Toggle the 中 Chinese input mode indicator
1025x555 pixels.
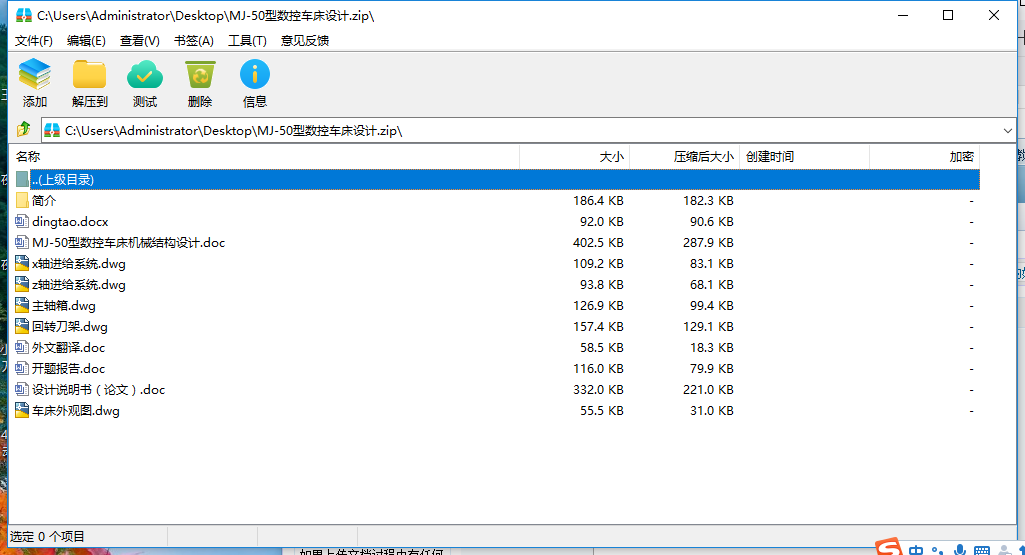(916, 550)
